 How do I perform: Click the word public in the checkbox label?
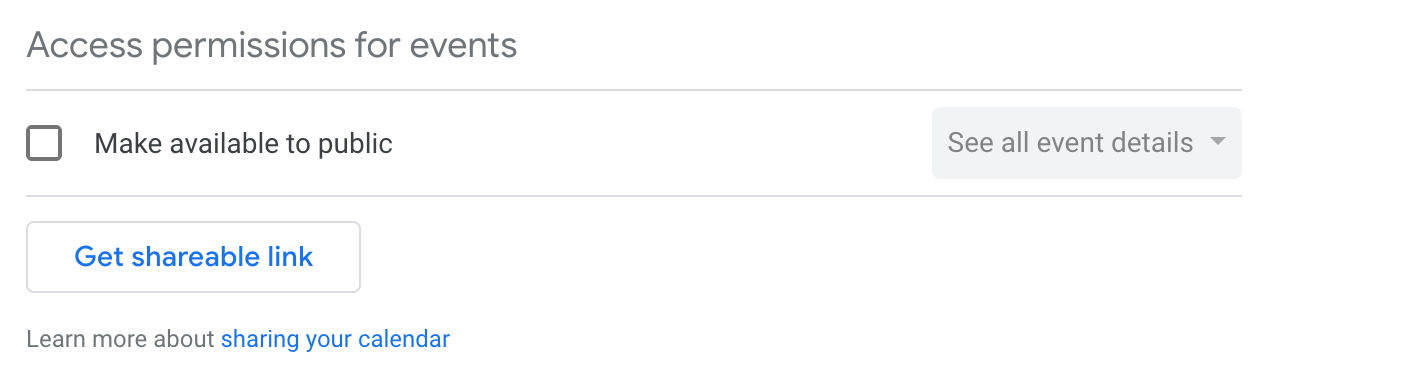[x=355, y=144]
